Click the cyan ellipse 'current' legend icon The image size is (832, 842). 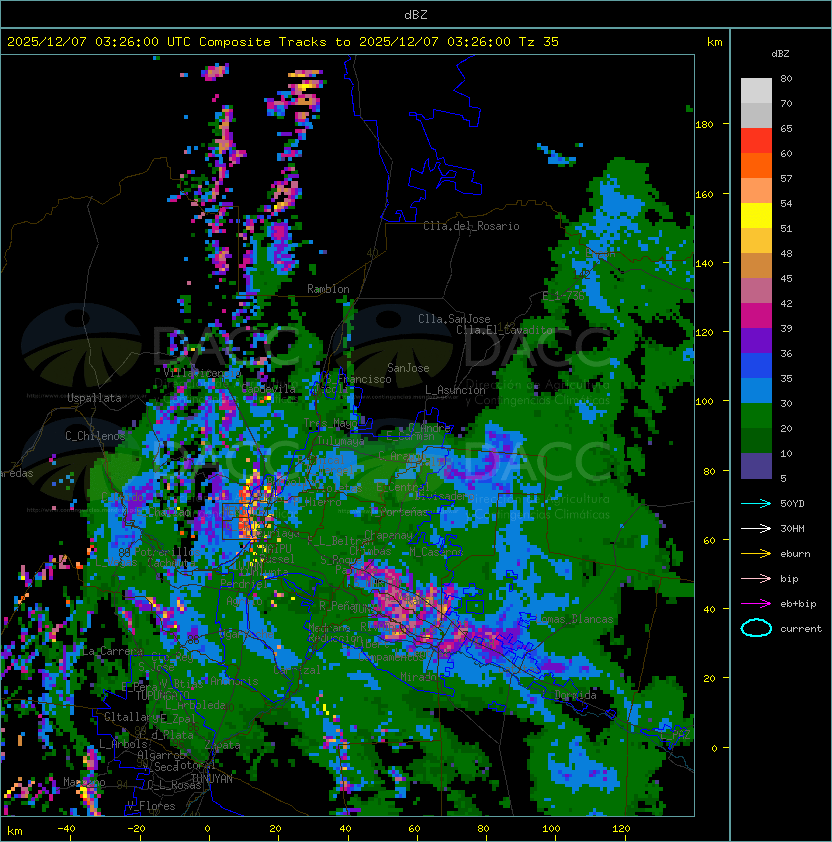(756, 628)
